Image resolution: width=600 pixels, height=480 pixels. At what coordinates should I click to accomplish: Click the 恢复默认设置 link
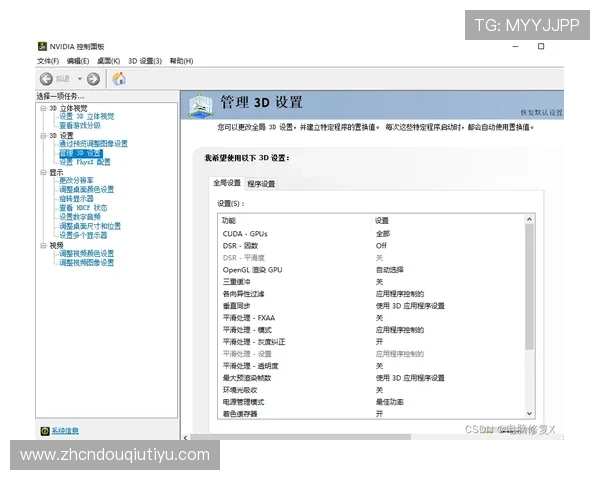541,113
